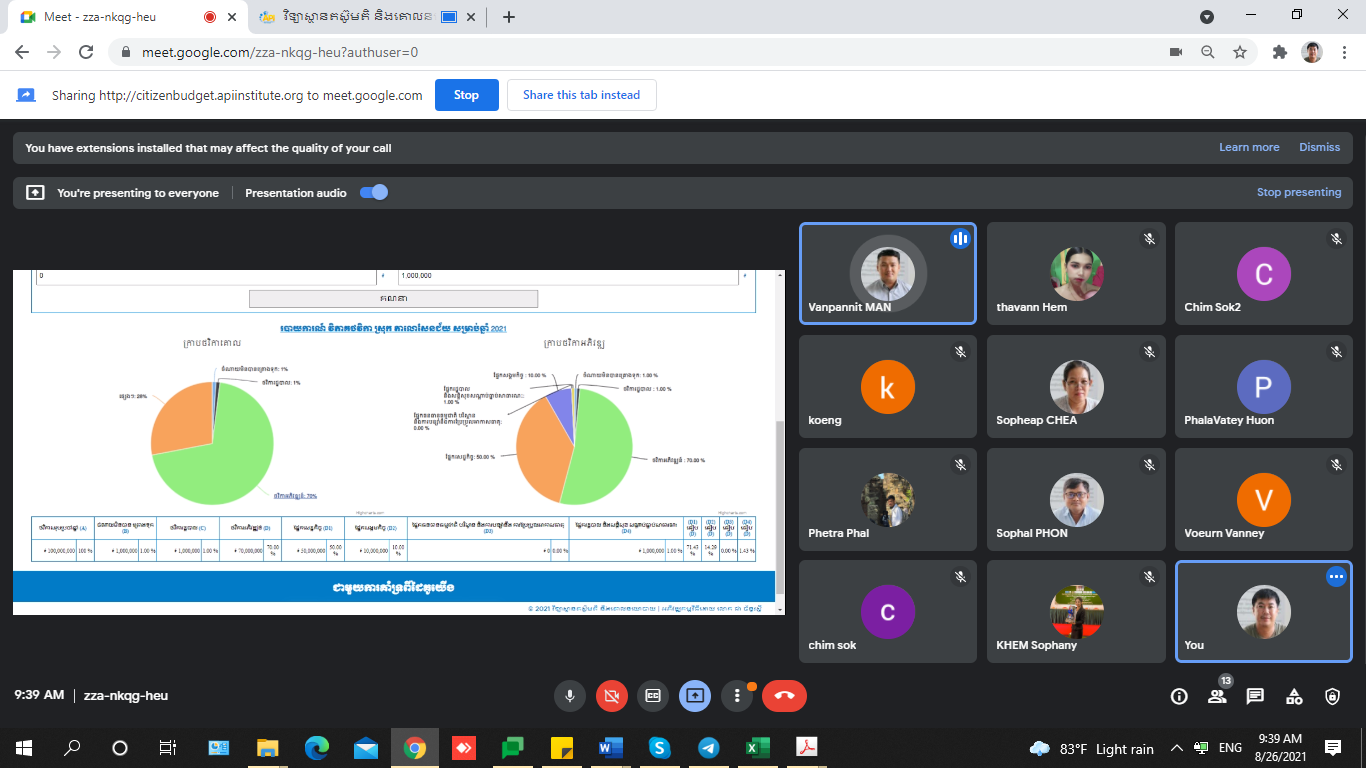Open meeting details info icon
Screen dimensions: 1366x768
pyautogui.click(x=1179, y=696)
